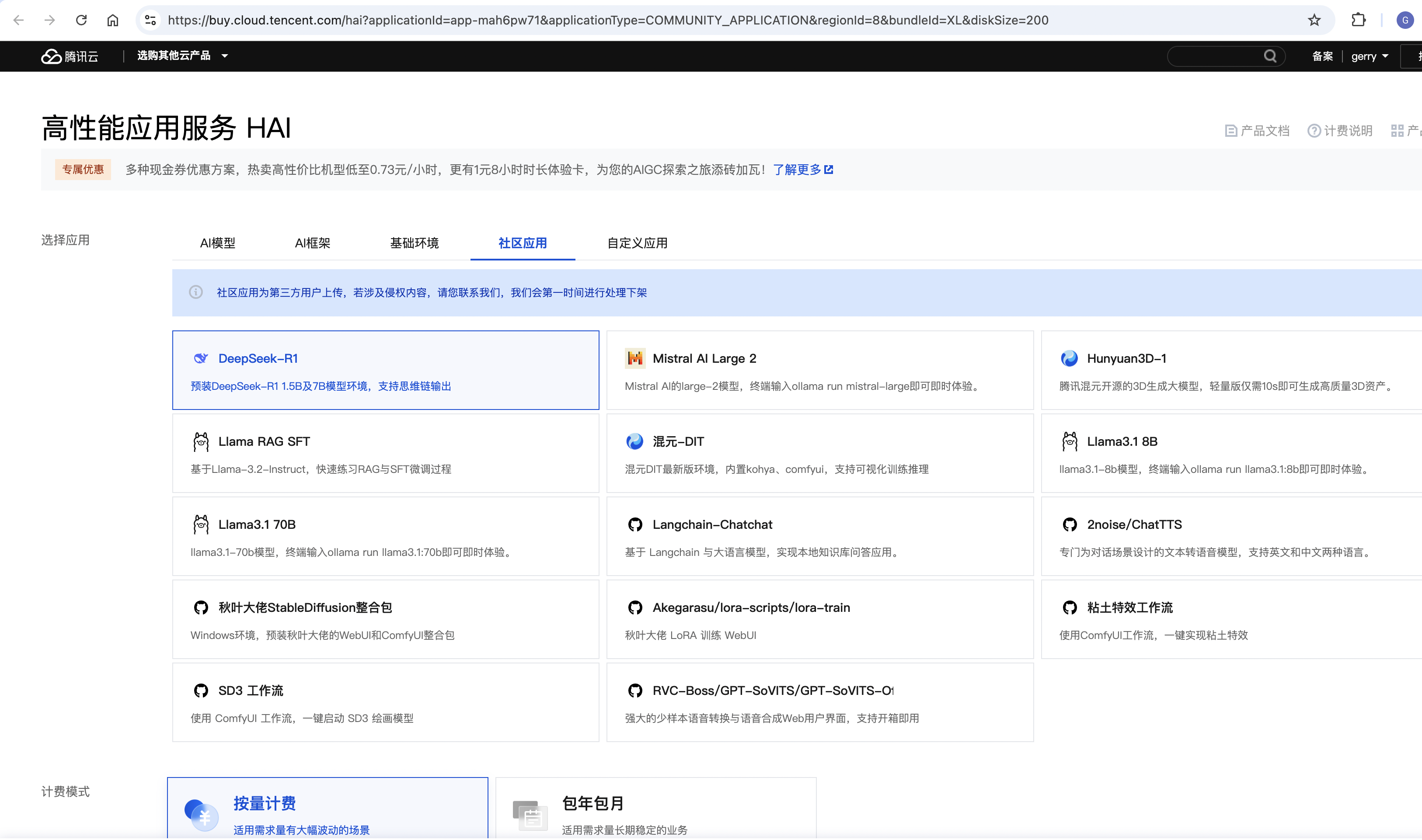Switch to the 基础环境 tab

[x=415, y=243]
